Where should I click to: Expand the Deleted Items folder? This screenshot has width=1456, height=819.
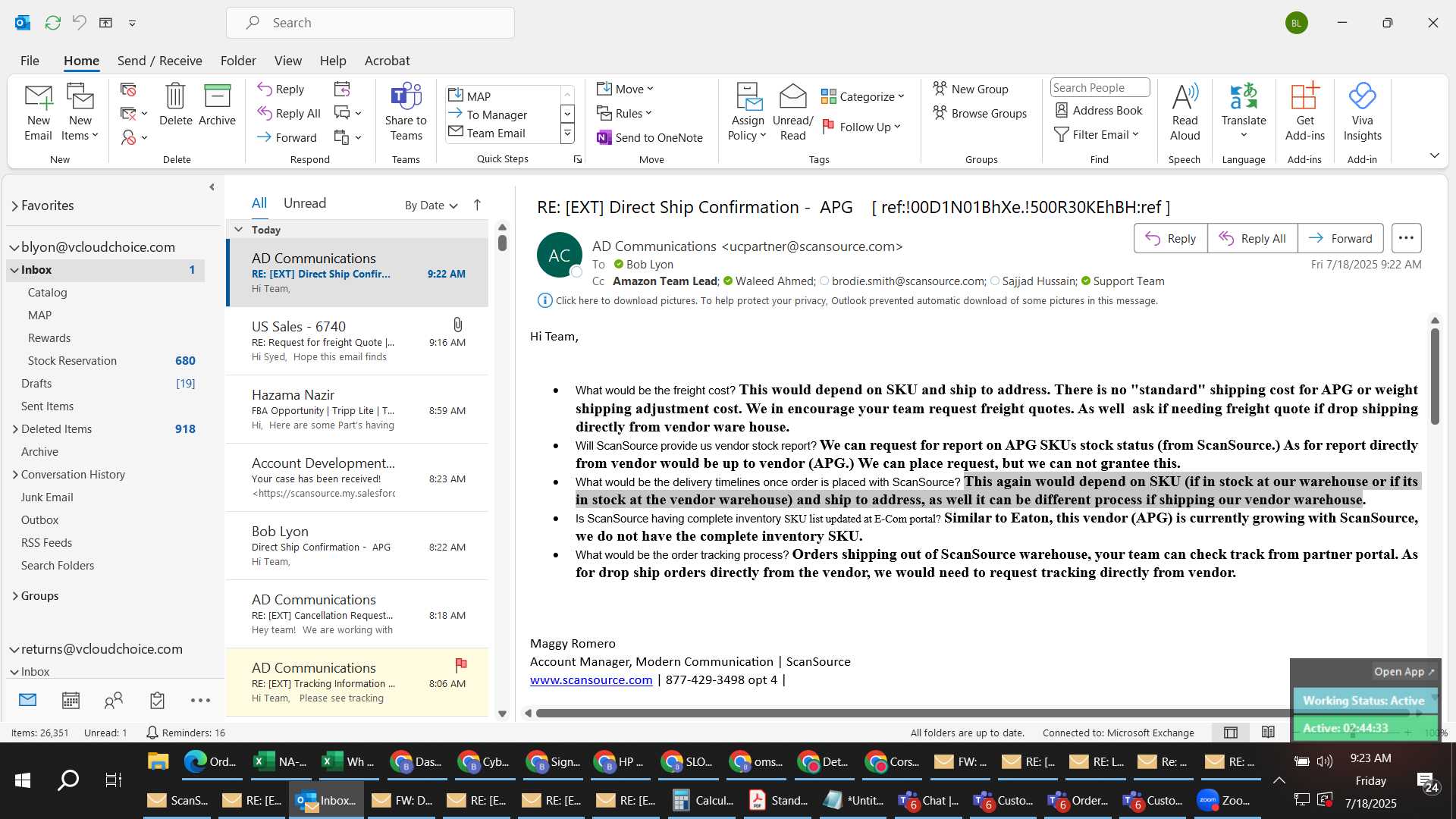15,429
